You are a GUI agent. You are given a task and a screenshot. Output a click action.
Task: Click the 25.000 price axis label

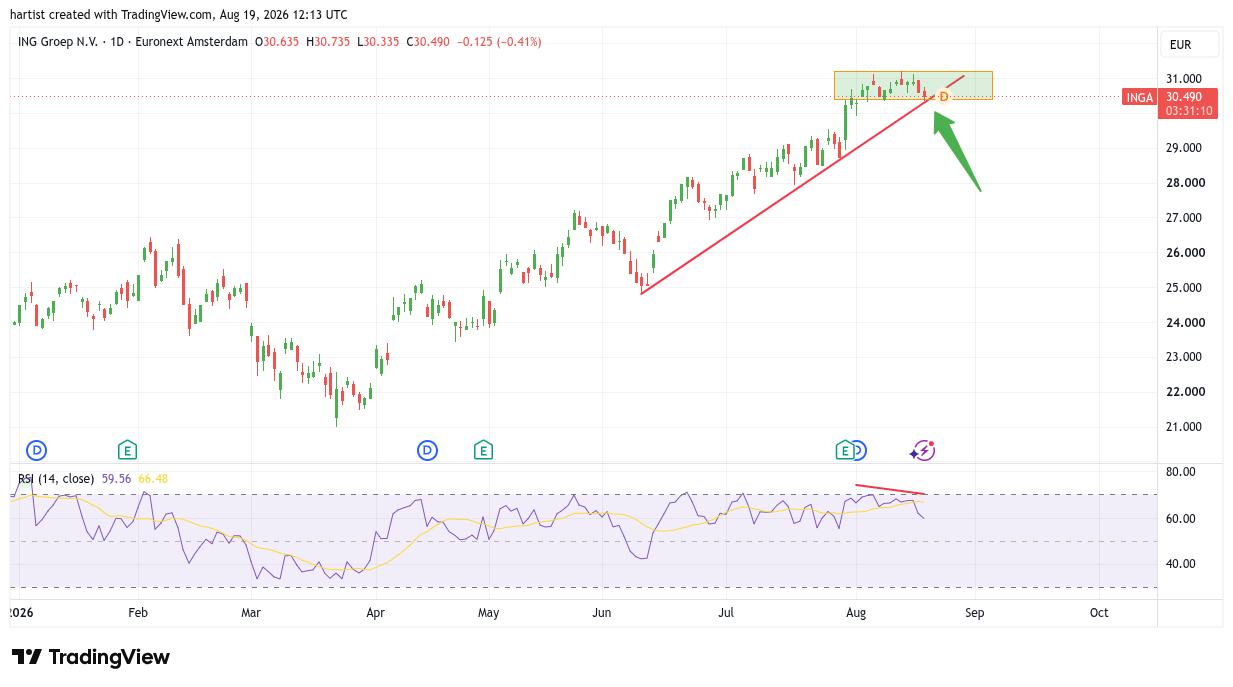(1184, 288)
